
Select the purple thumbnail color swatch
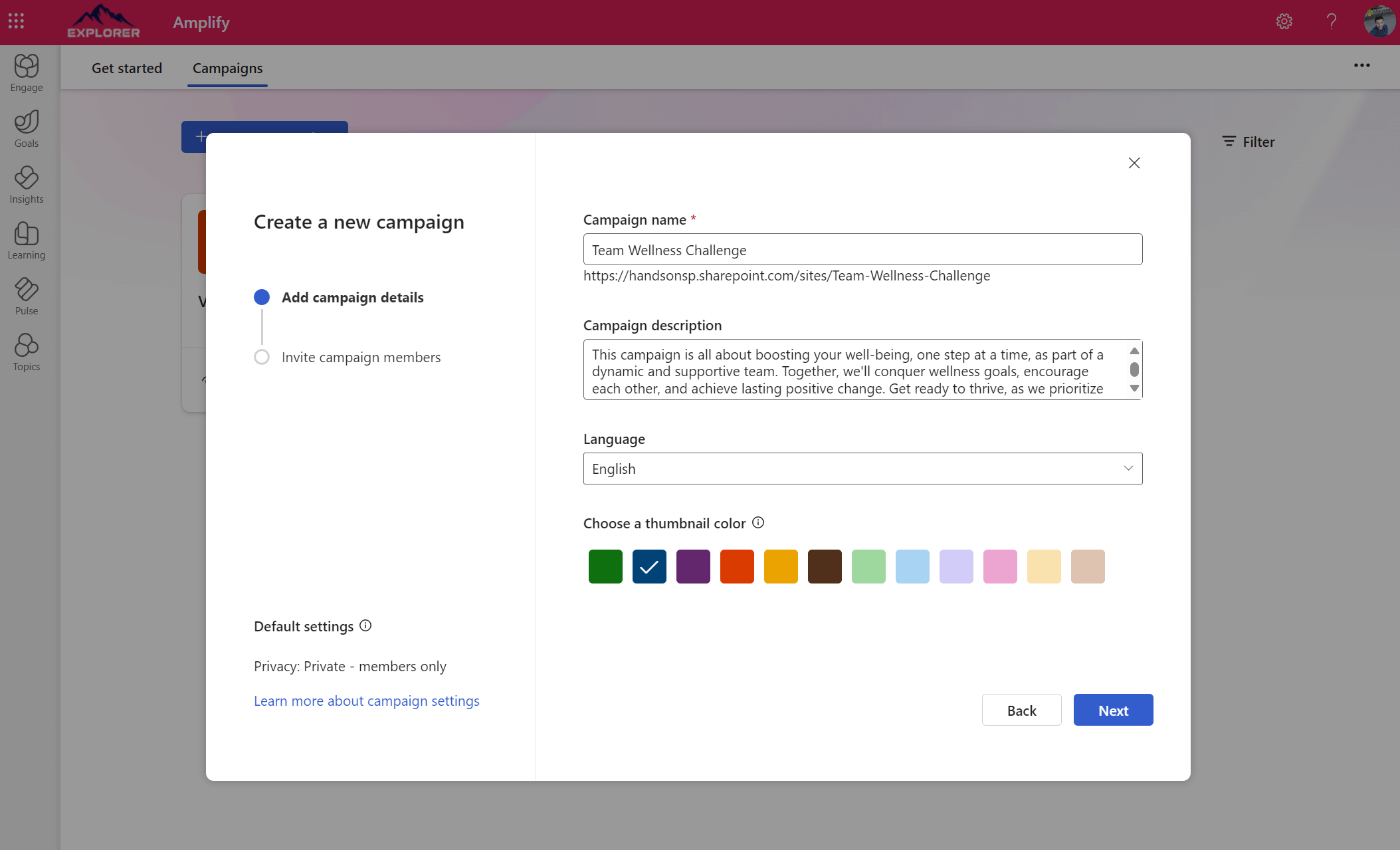[x=693, y=566]
